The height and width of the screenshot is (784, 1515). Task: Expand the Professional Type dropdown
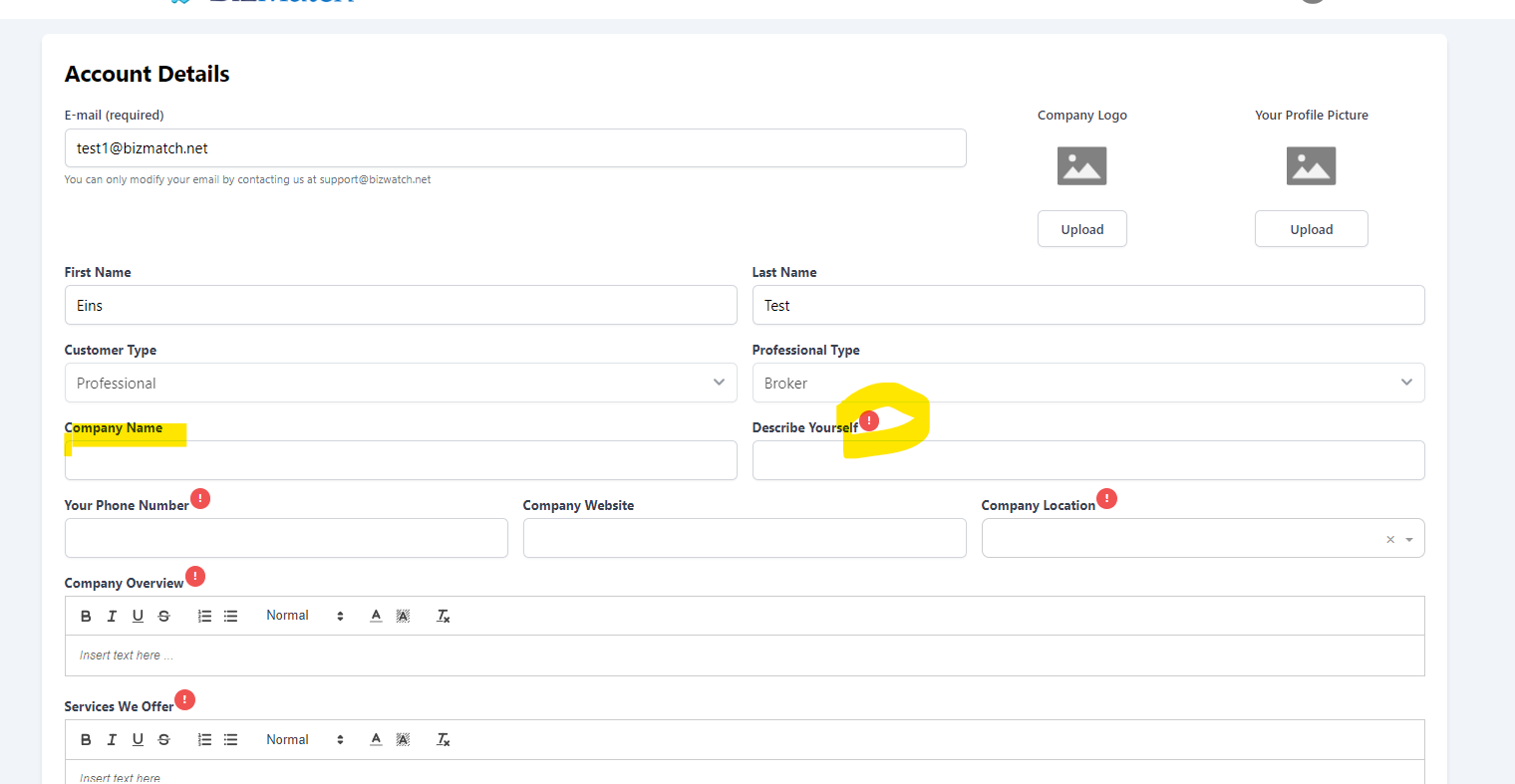(x=1087, y=383)
